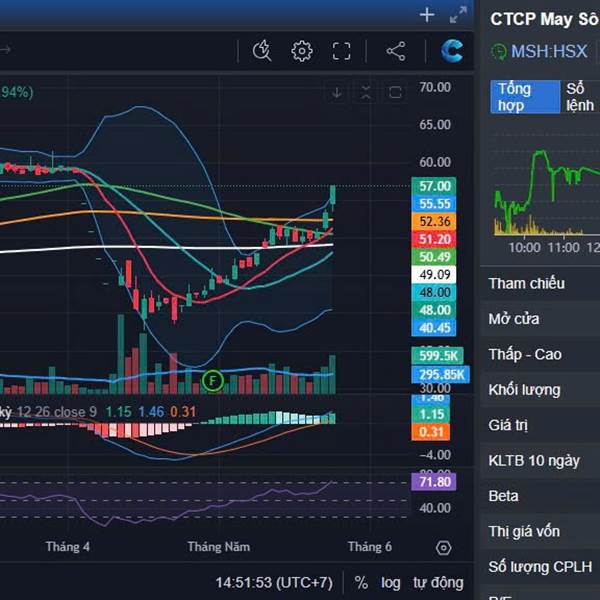Move pane down arrow icon
This screenshot has height=600, width=600.
coord(337,93)
